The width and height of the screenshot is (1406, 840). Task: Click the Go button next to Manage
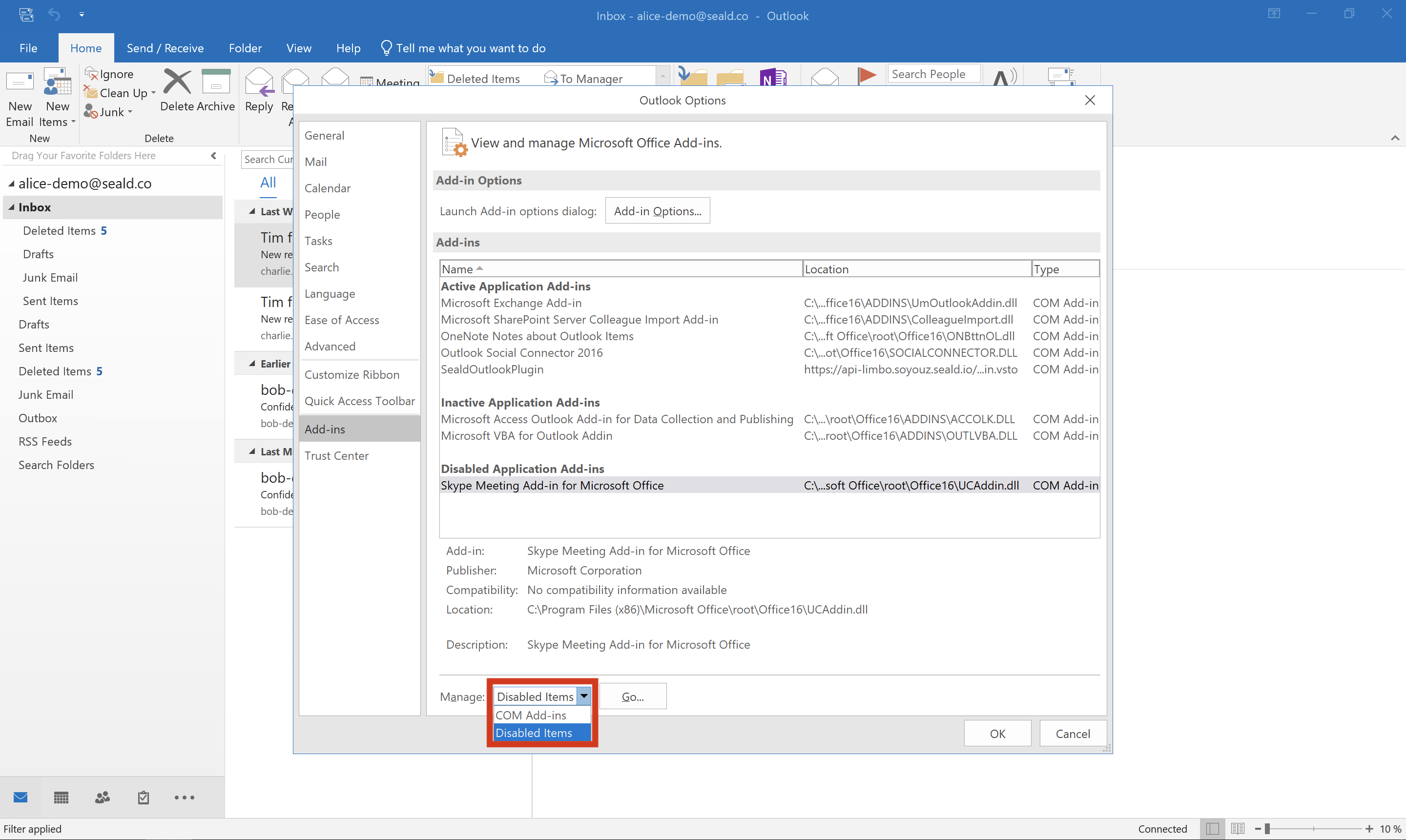(x=632, y=696)
